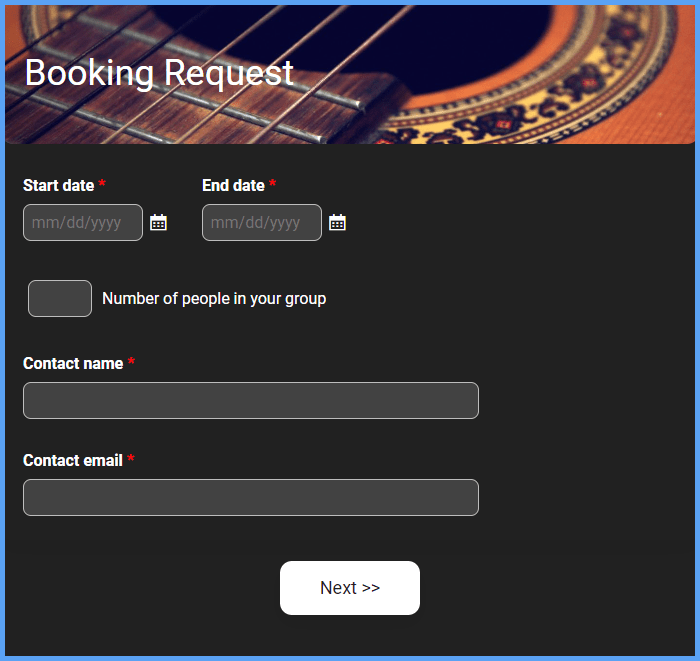This screenshot has width=700, height=661.
Task: Click the Start date label
Action: click(x=58, y=185)
